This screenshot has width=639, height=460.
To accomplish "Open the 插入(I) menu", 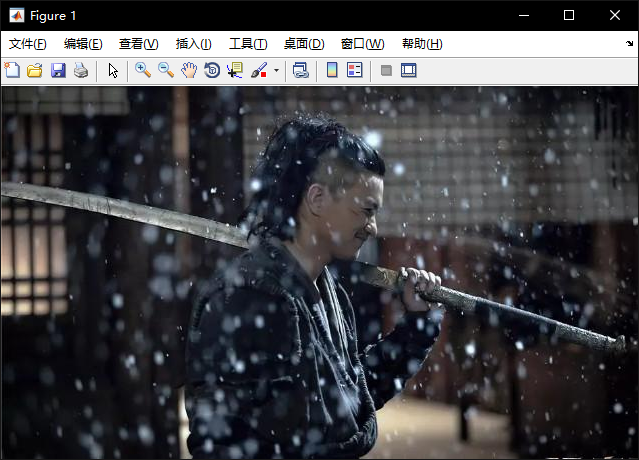I will click(x=193, y=44).
